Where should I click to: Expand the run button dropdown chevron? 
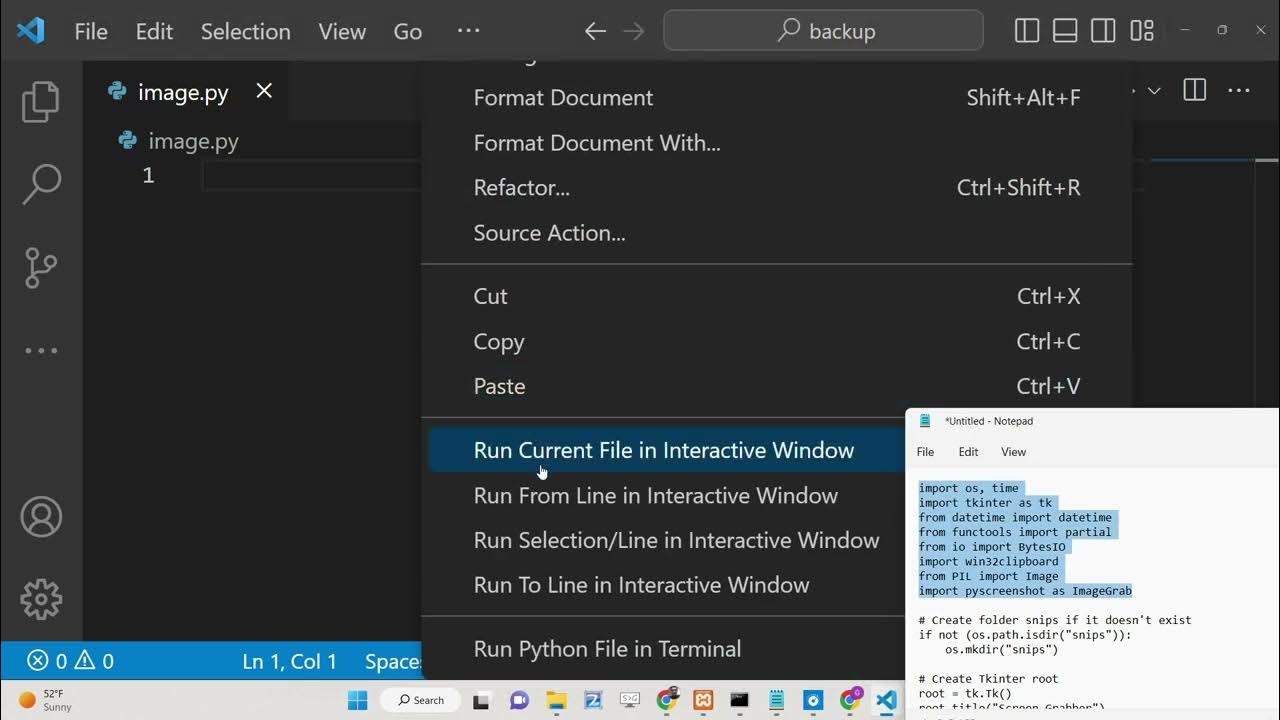tap(1153, 91)
